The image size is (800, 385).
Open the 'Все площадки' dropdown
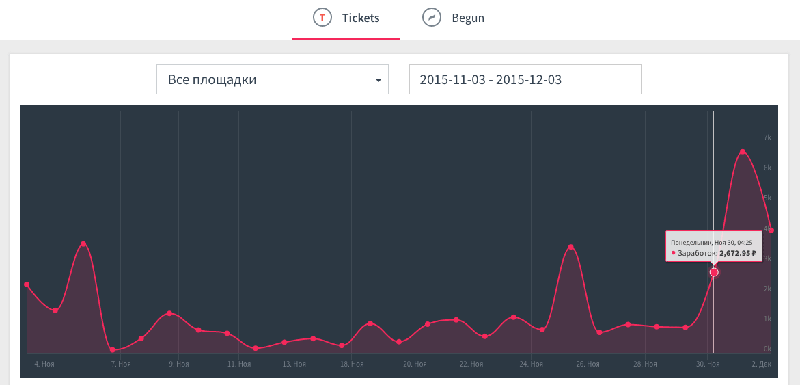272,80
